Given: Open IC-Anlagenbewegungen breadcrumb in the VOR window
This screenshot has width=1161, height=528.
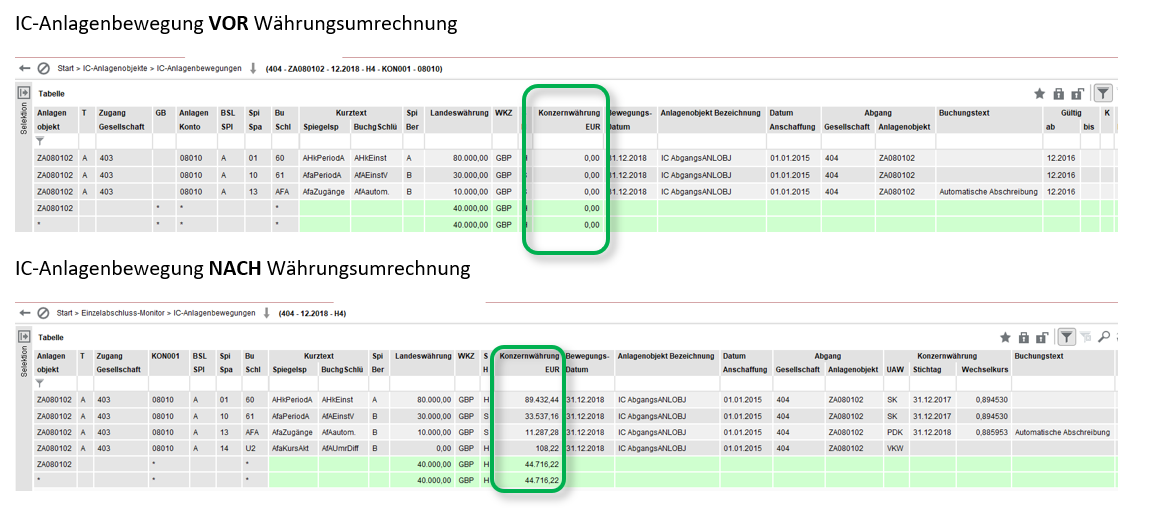Looking at the screenshot, I should tap(200, 69).
